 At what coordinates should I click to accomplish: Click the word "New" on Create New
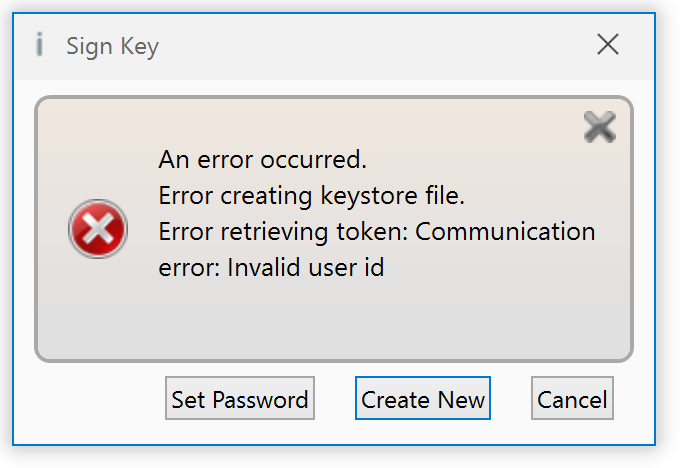coord(461,400)
